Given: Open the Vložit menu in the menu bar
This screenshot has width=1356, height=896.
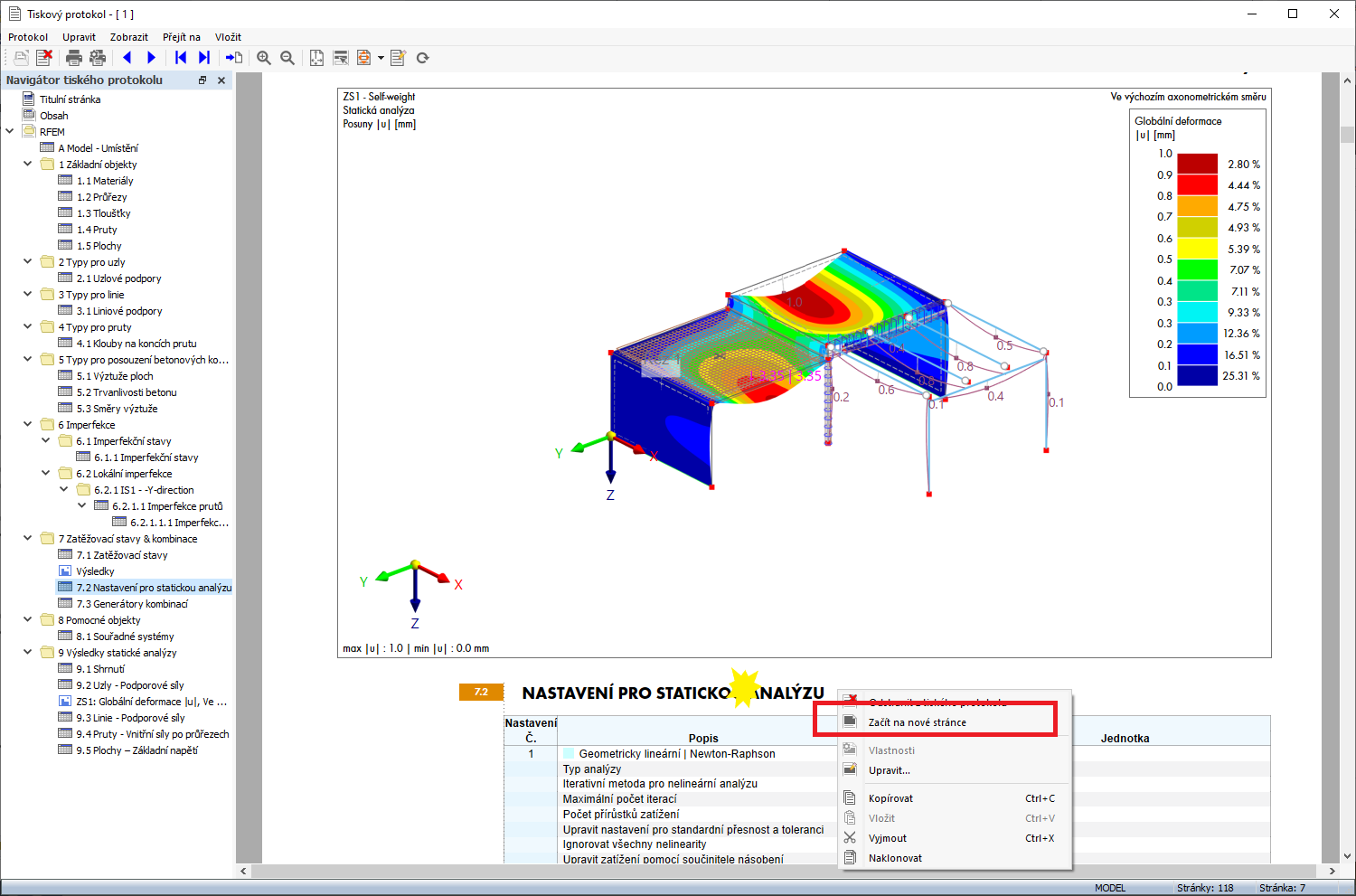Looking at the screenshot, I should (x=228, y=37).
